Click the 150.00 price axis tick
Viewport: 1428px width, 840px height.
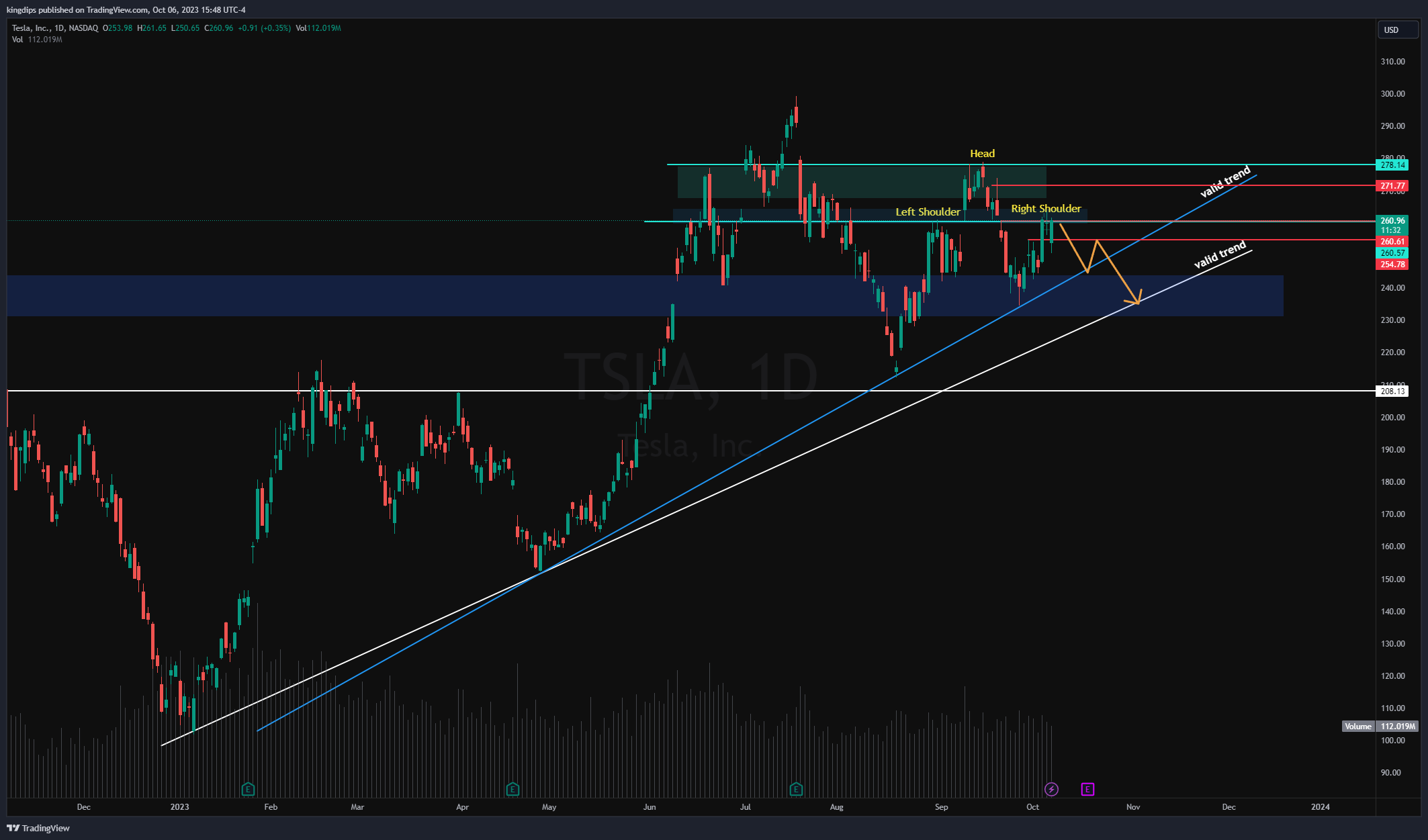[1392, 579]
